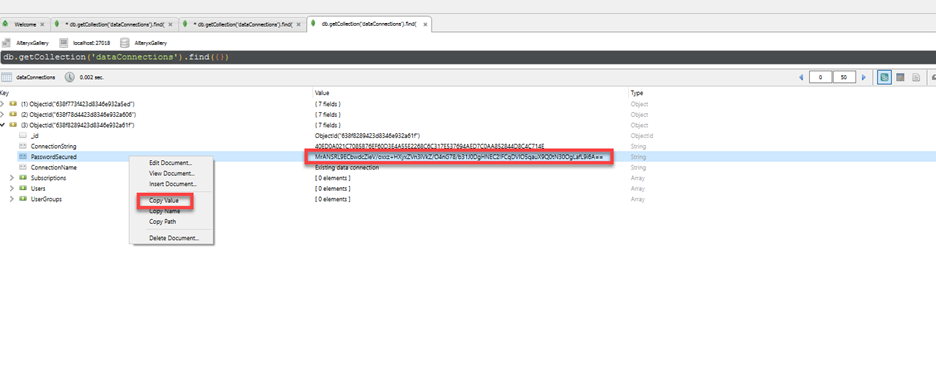Choose Edit Document... from context menu

point(171,163)
